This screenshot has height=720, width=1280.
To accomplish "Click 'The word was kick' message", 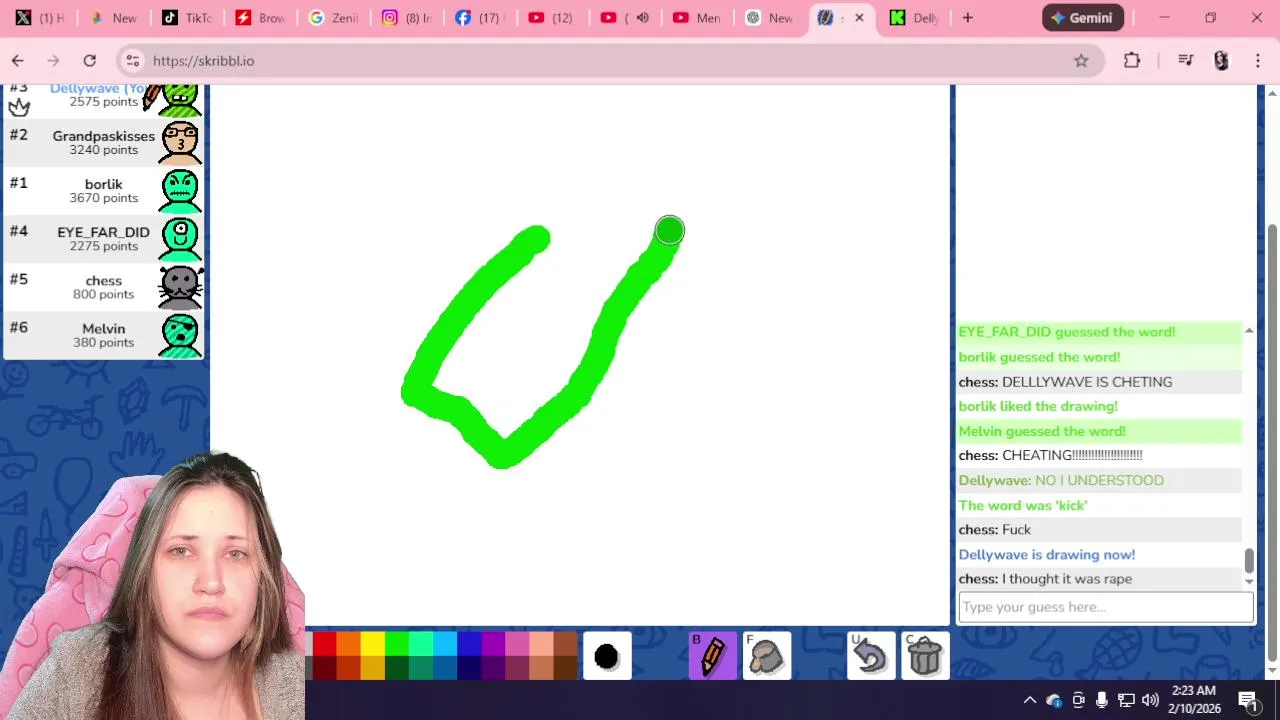I will coord(1023,505).
